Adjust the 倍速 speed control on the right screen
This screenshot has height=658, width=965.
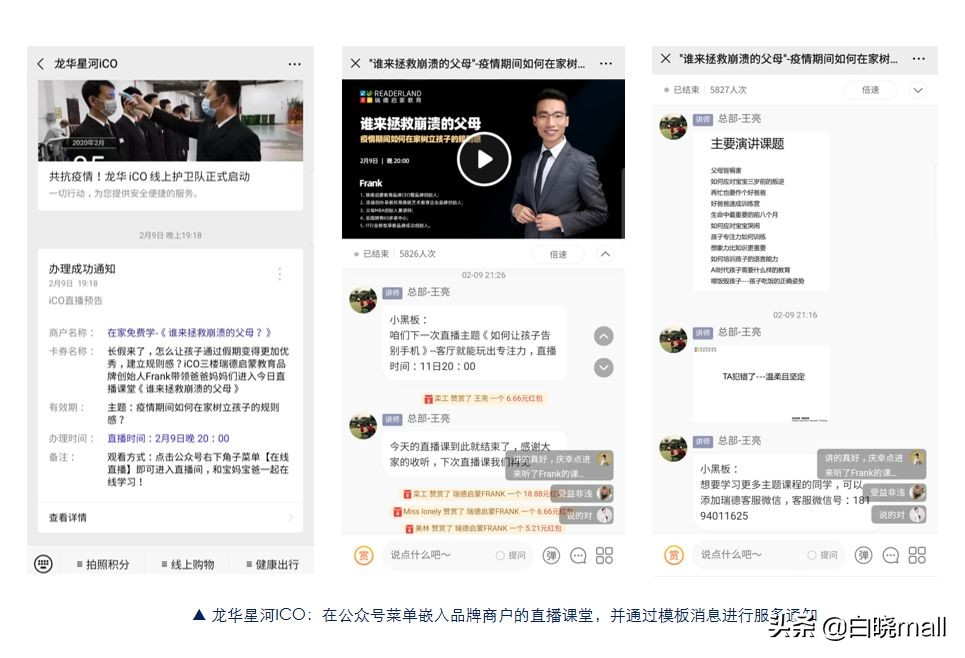pyautogui.click(x=870, y=89)
